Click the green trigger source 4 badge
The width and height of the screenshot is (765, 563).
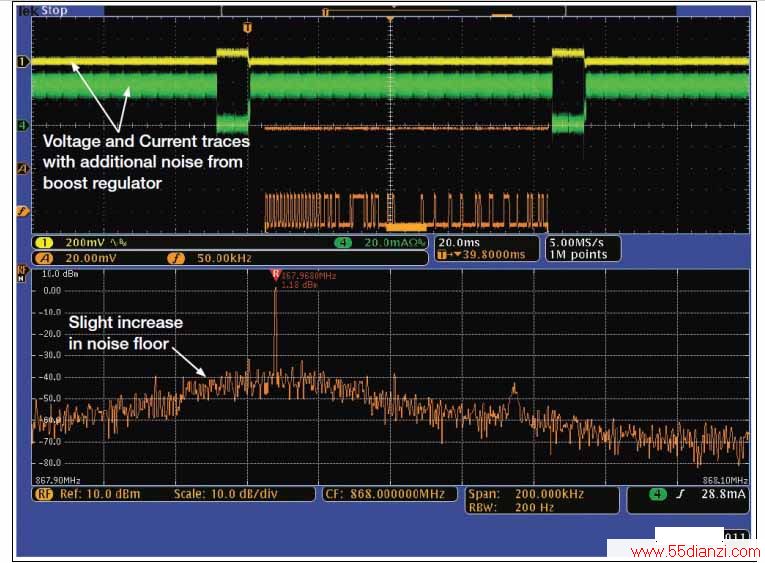[658, 494]
